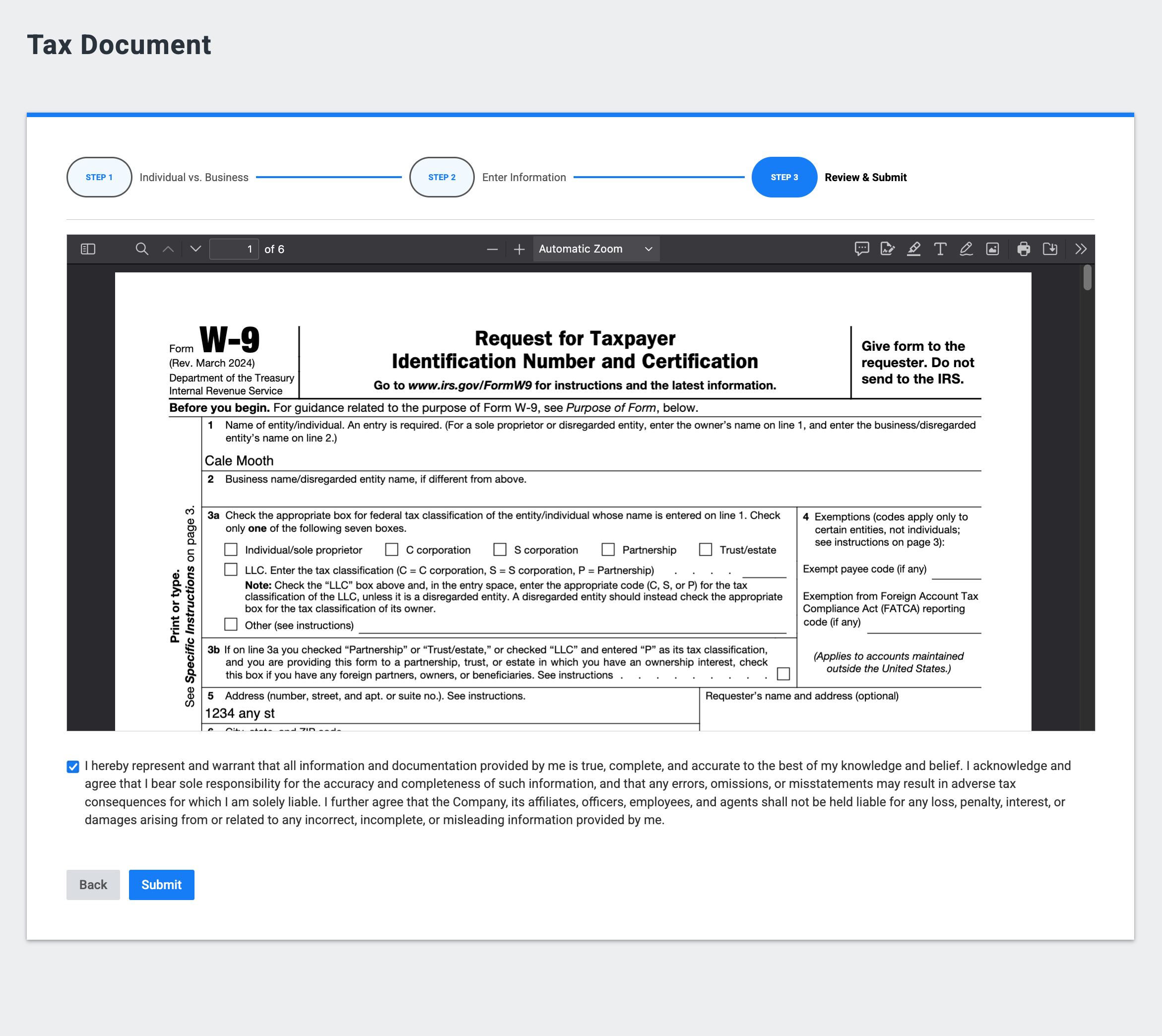Check the Other (see instructions) box
The width and height of the screenshot is (1162, 1036).
[231, 625]
